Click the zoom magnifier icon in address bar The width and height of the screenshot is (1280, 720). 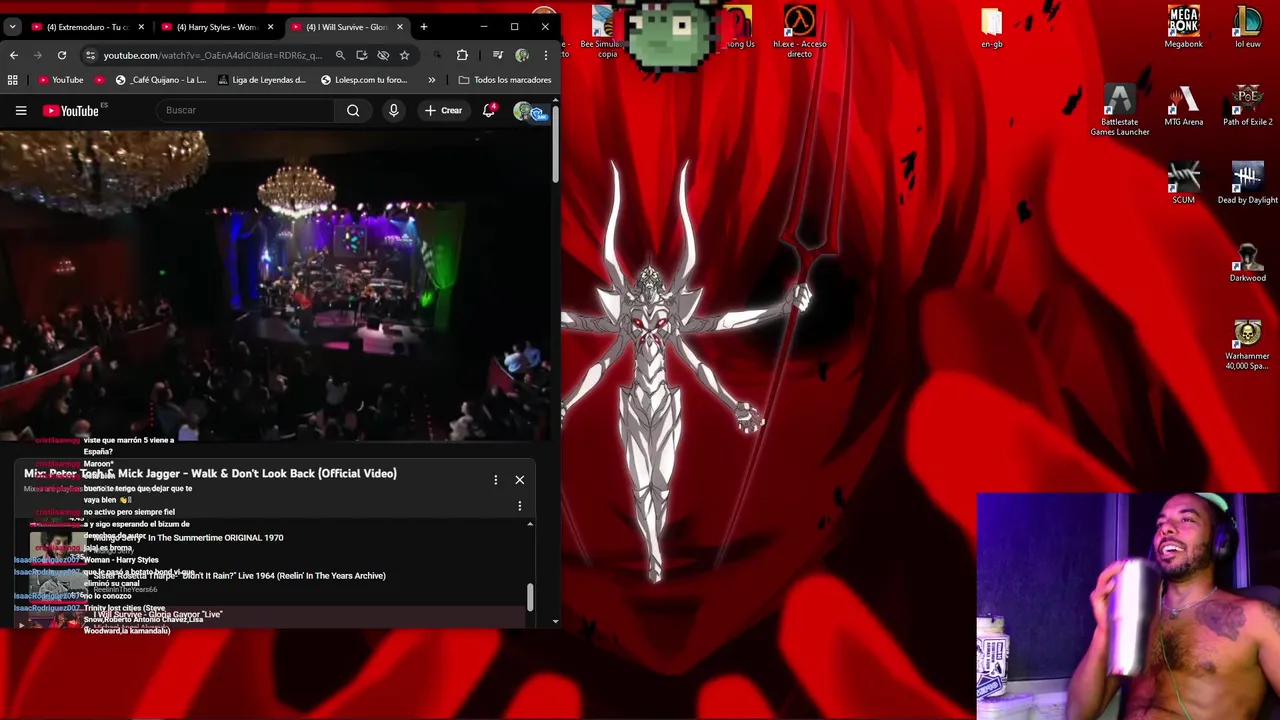pyautogui.click(x=340, y=55)
